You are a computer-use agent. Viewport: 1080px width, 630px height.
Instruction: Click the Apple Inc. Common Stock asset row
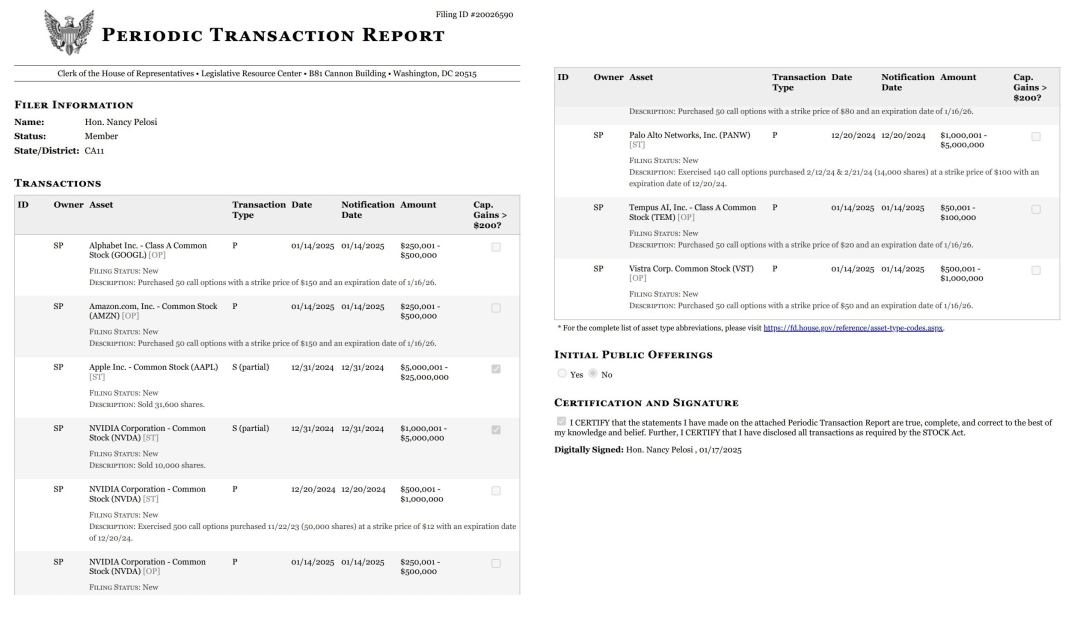267,387
